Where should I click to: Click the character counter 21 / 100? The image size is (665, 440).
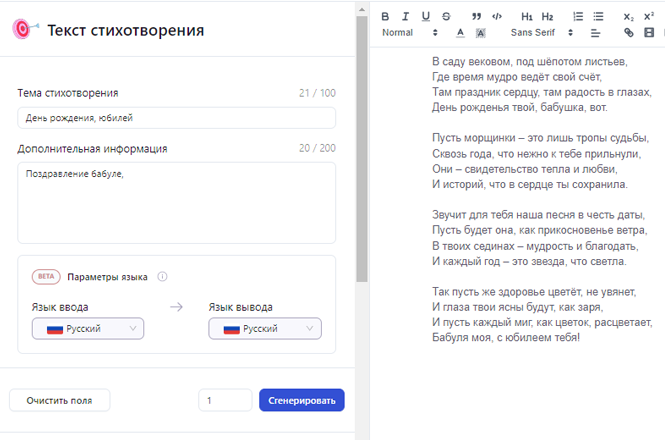click(317, 93)
